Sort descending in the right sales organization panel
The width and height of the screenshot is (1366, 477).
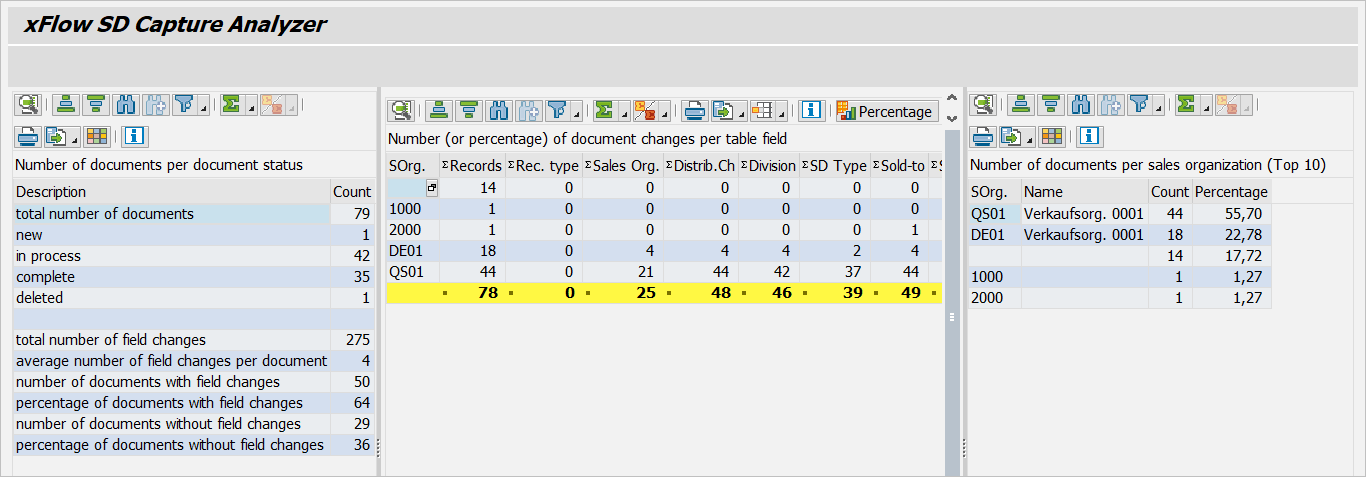click(x=1050, y=104)
